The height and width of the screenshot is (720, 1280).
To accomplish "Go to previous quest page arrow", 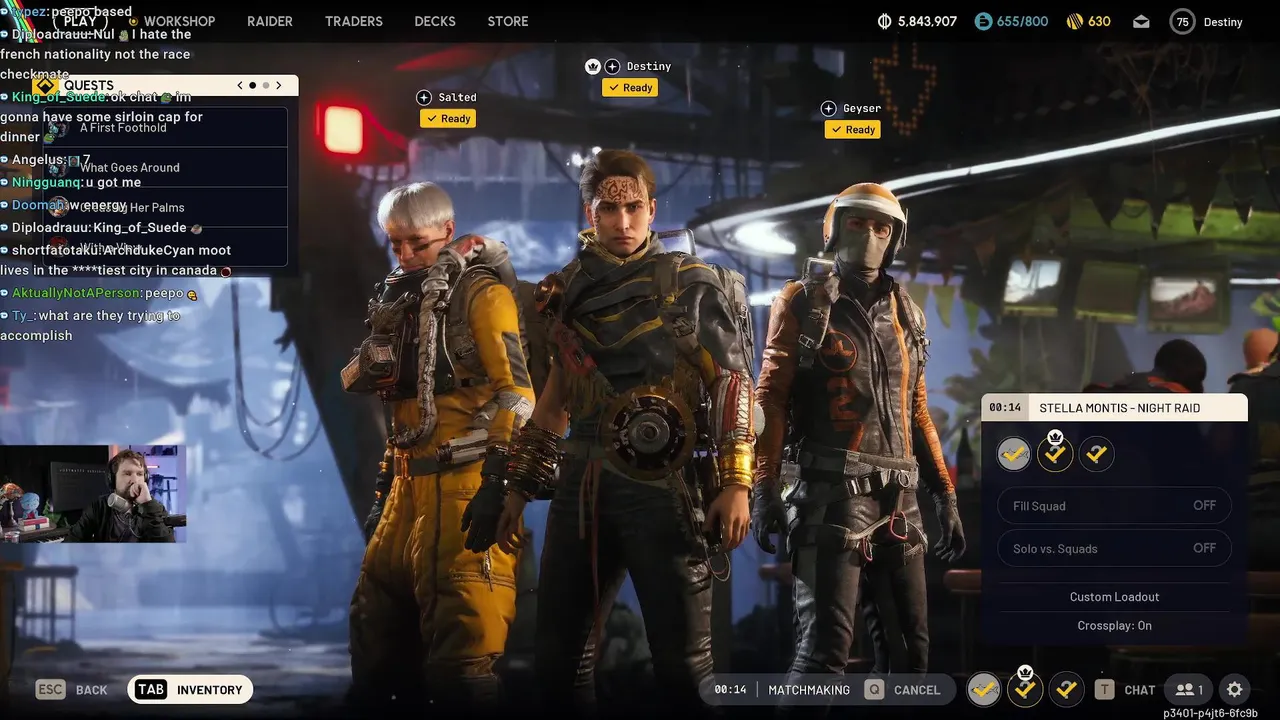I will click(240, 85).
